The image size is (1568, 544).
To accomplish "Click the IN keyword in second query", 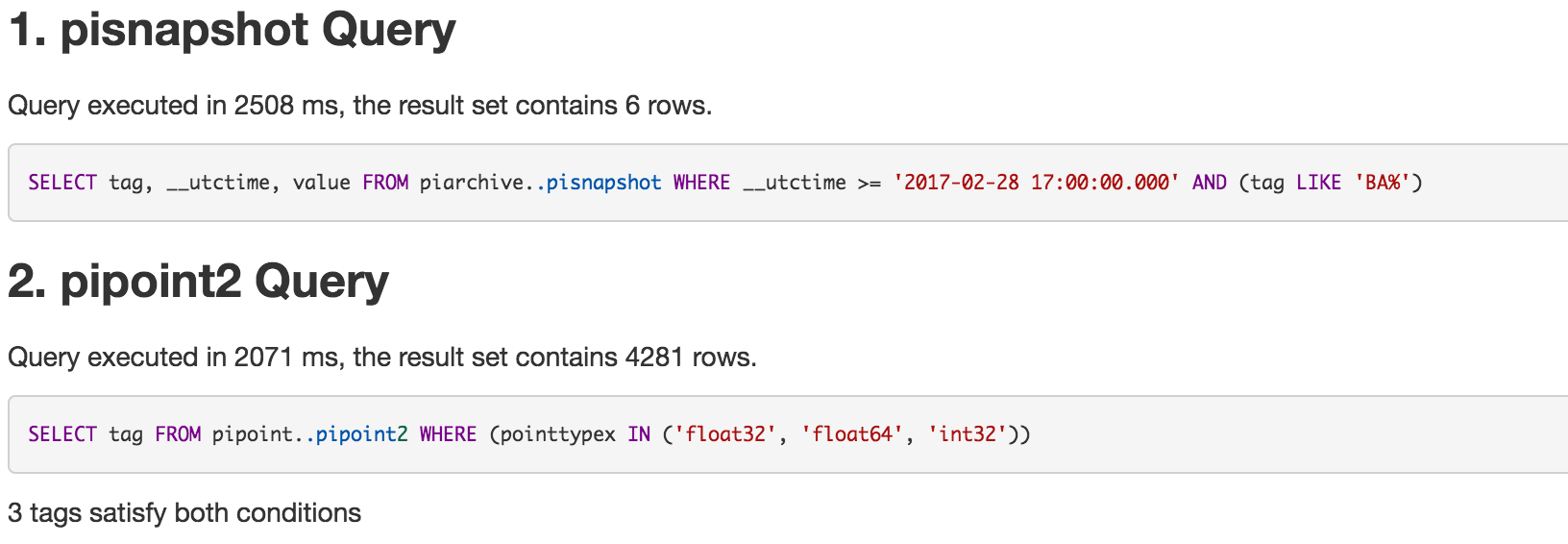I will coord(639,434).
